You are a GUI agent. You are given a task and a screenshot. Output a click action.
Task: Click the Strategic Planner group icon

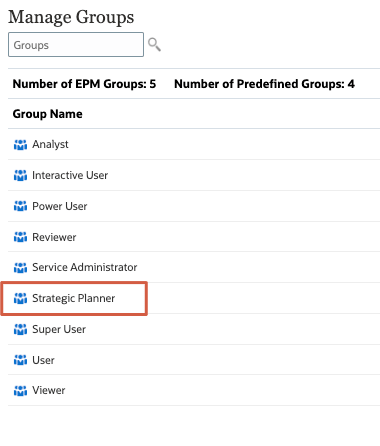pos(20,298)
